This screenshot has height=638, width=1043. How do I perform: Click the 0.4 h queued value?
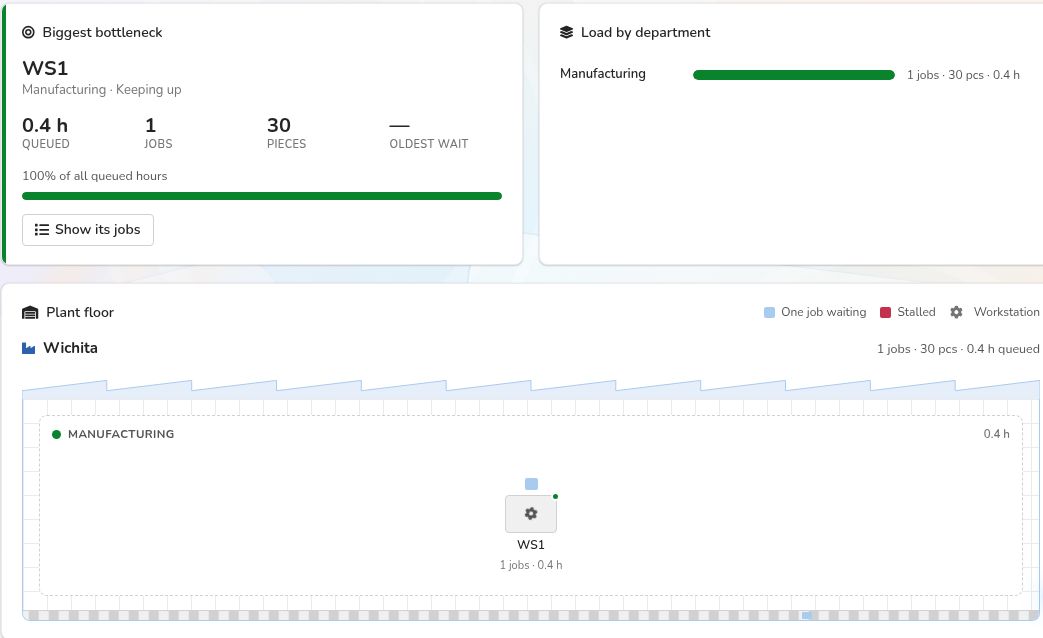pos(45,125)
